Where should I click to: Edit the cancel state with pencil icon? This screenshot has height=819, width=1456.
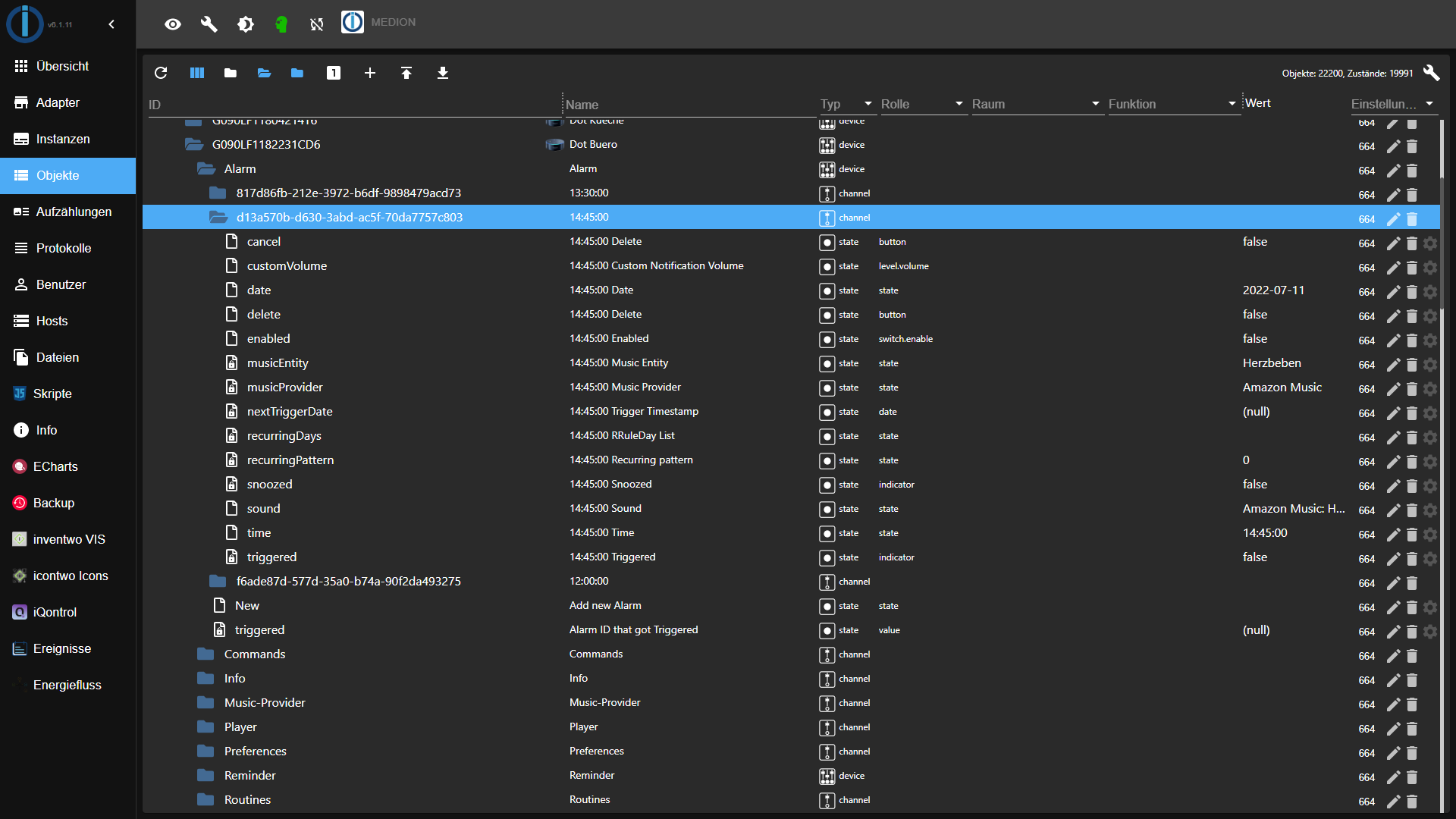click(1394, 243)
